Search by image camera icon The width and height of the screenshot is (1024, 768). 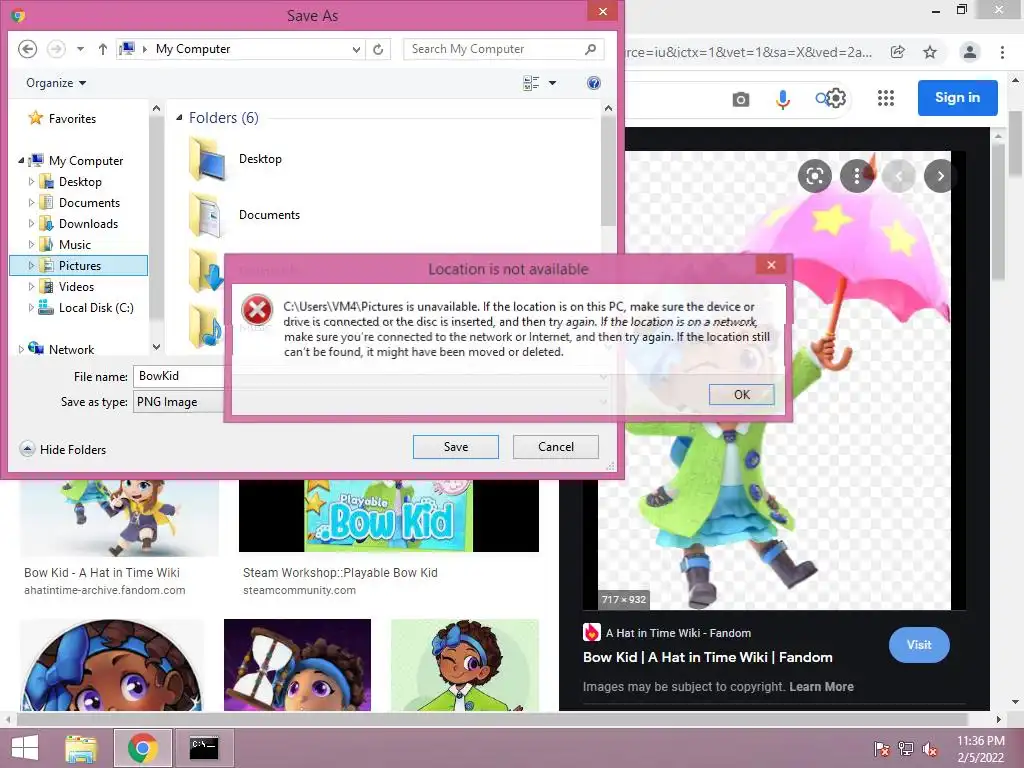[x=741, y=99]
